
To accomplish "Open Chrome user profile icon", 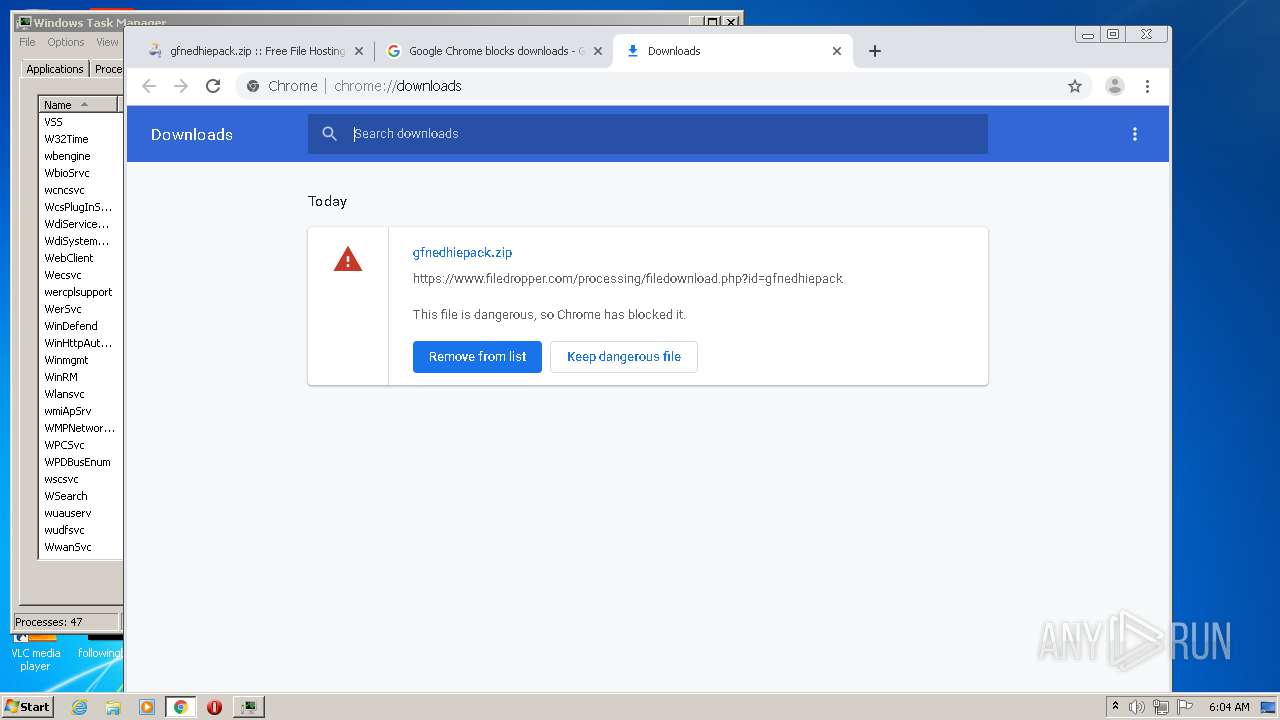I will pos(1115,86).
